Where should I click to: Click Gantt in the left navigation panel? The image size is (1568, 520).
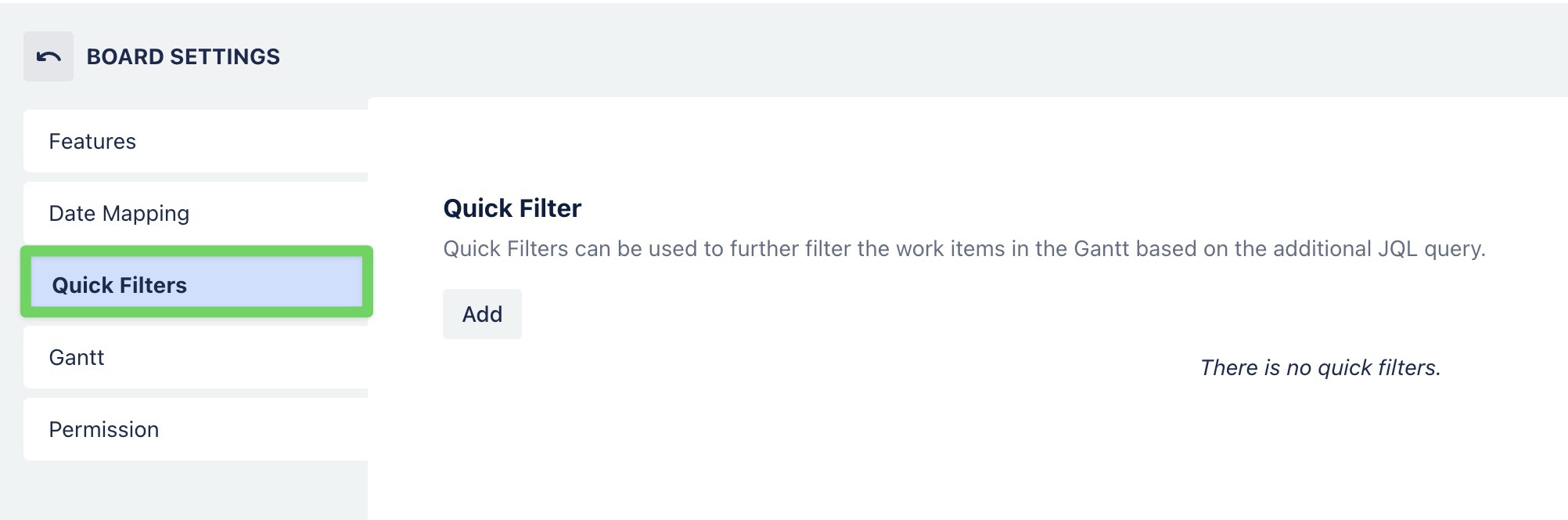[76, 357]
